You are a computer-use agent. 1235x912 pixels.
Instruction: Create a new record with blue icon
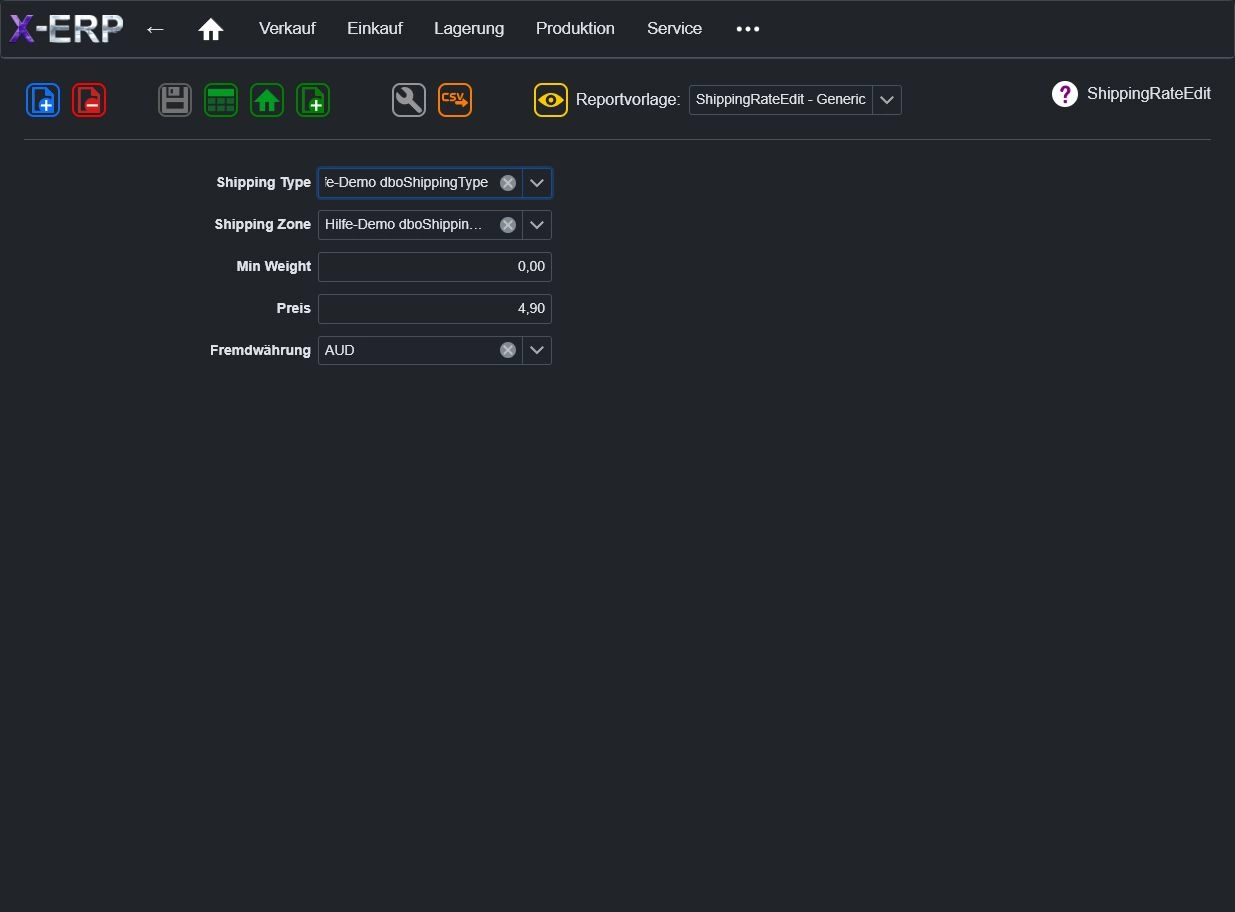pos(43,100)
